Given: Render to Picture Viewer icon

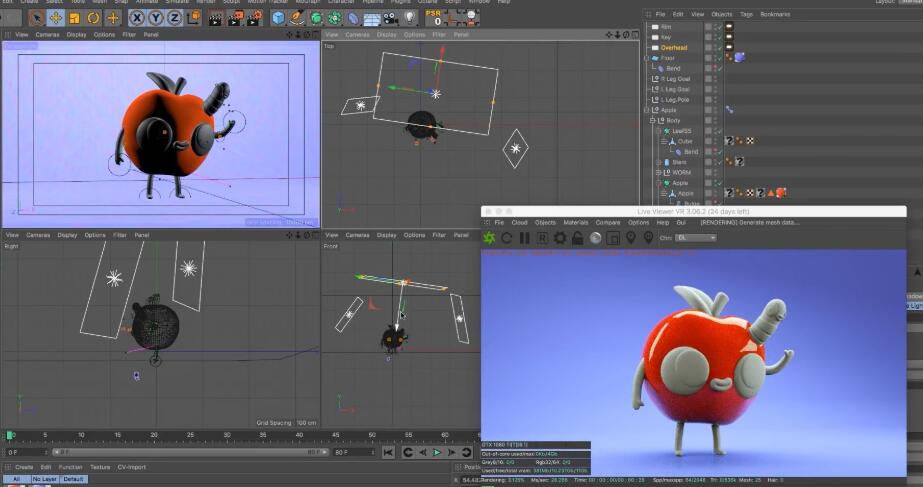Looking at the screenshot, I should click(235, 18).
